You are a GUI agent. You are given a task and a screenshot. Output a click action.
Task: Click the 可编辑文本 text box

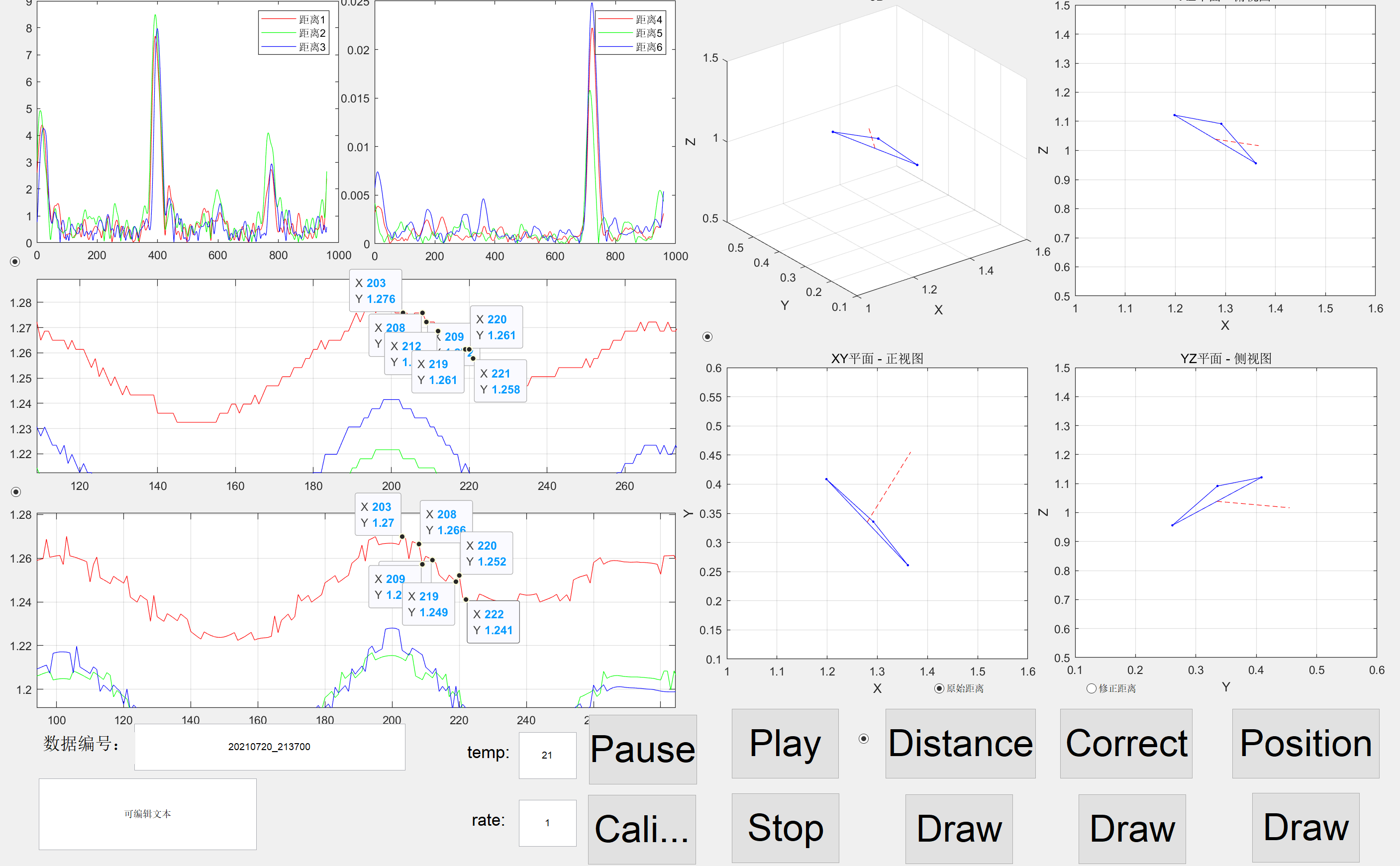(x=147, y=814)
